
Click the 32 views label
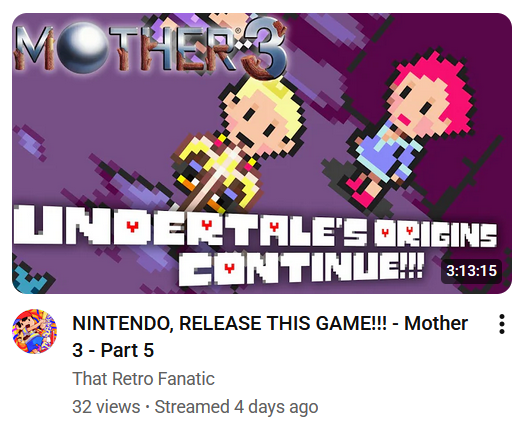(x=106, y=407)
